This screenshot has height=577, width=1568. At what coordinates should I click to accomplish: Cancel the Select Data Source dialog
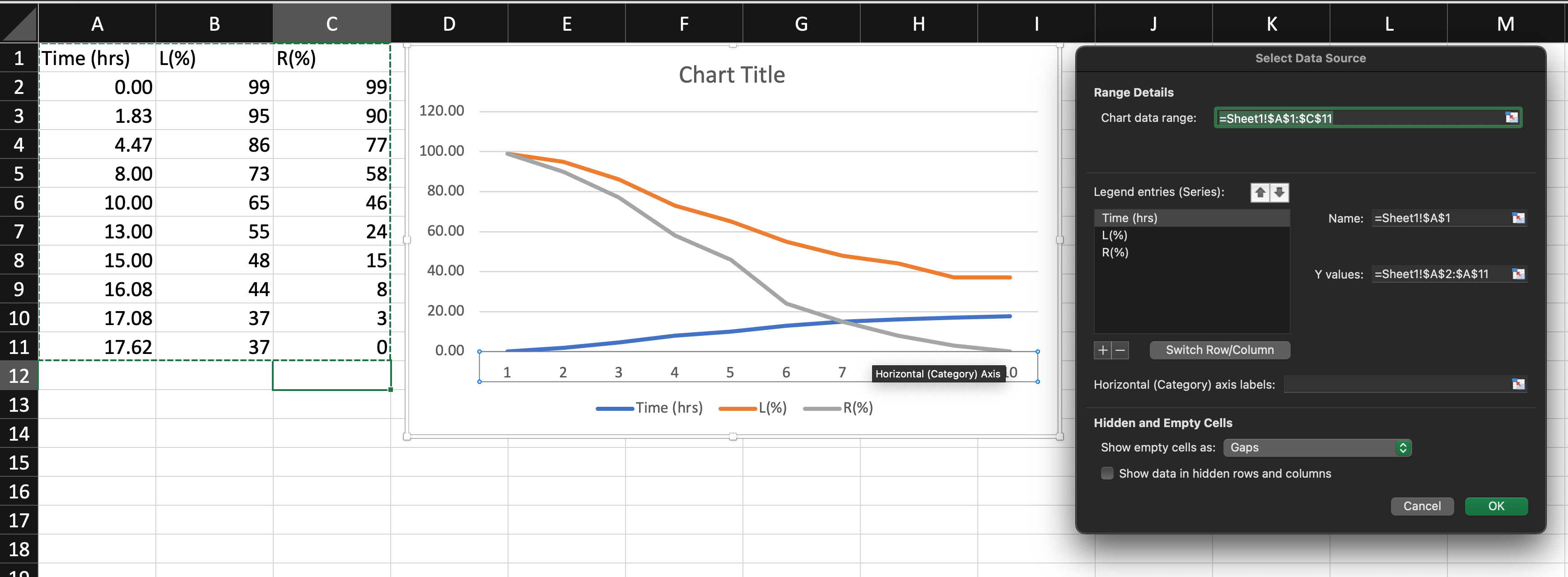pyautogui.click(x=1421, y=506)
